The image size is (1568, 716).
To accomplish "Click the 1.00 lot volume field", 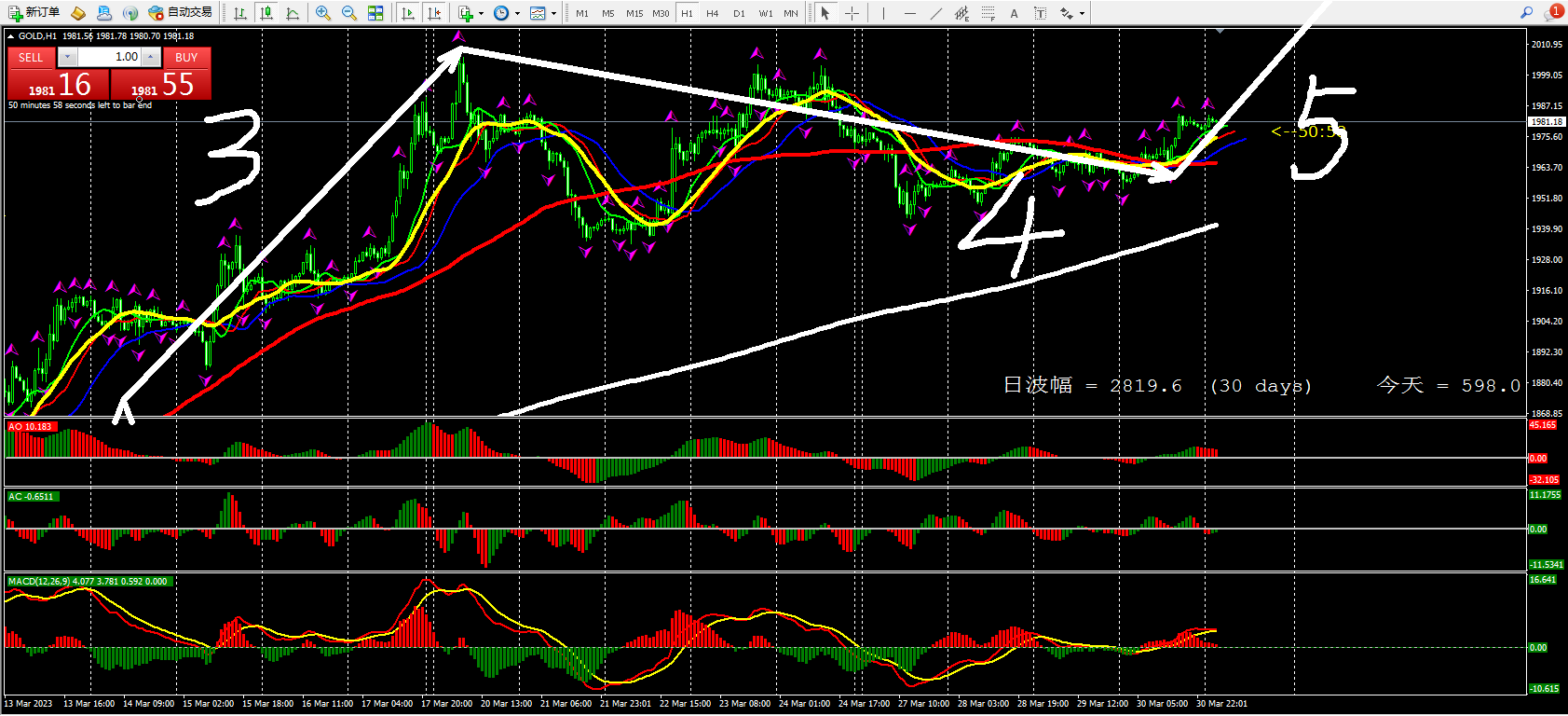I will [x=110, y=57].
